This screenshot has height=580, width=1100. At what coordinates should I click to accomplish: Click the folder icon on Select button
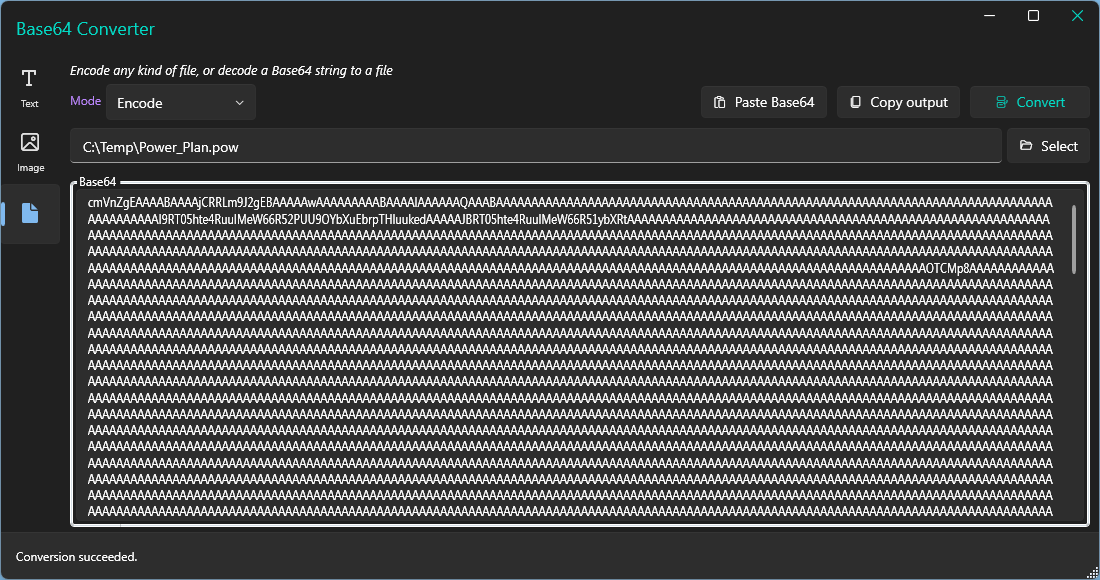point(1026,146)
